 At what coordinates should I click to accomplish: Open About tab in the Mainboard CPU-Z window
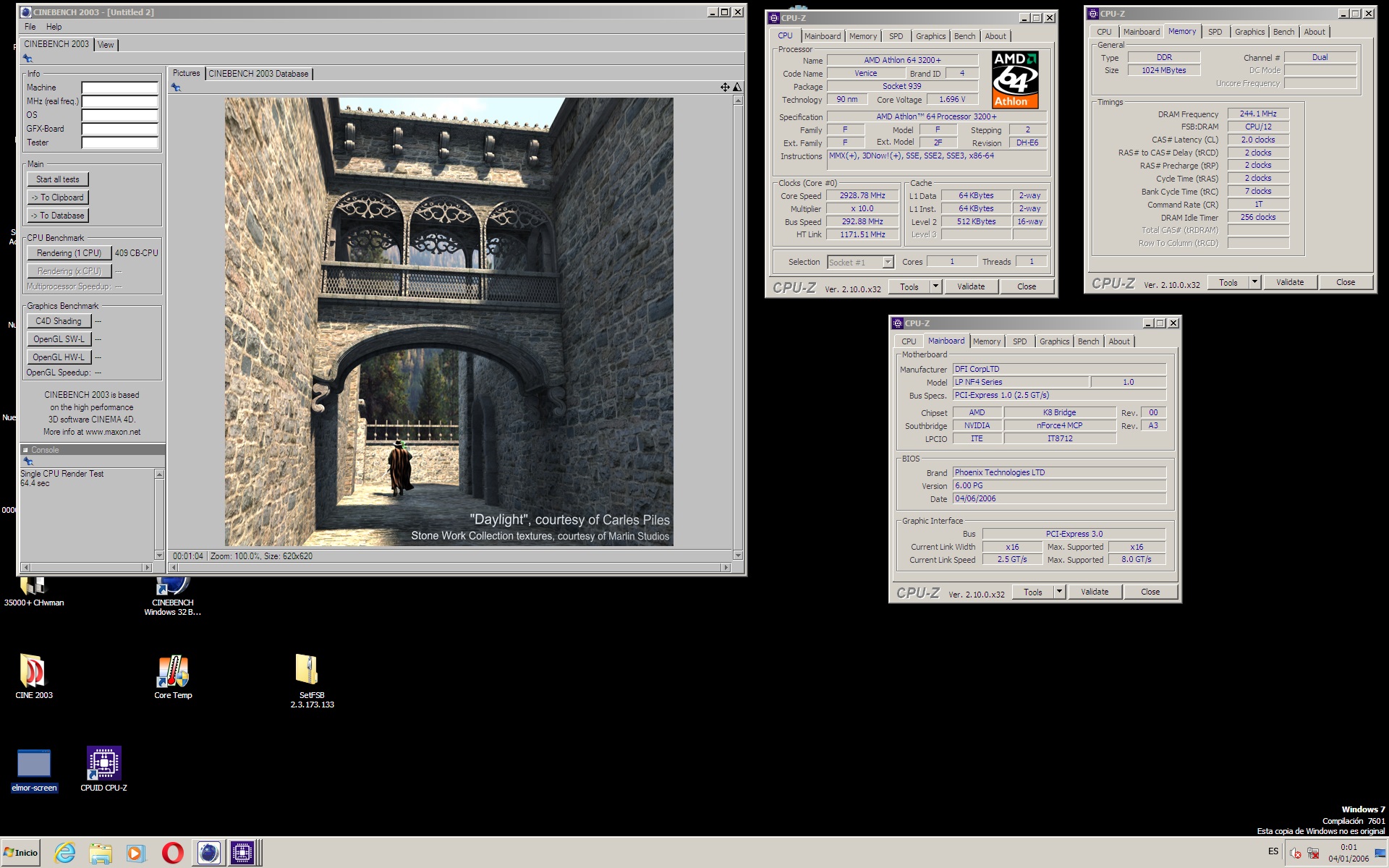click(x=1118, y=341)
